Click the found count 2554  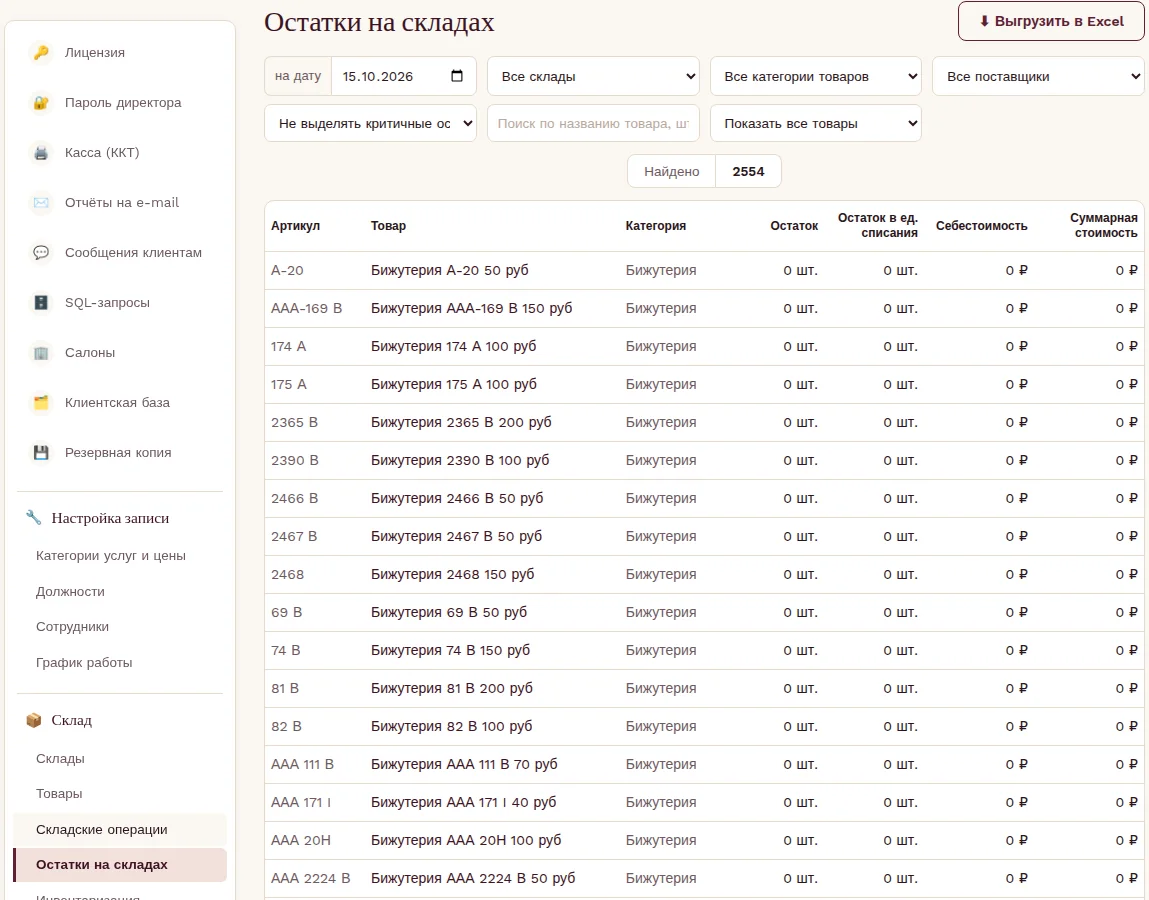[x=748, y=171]
